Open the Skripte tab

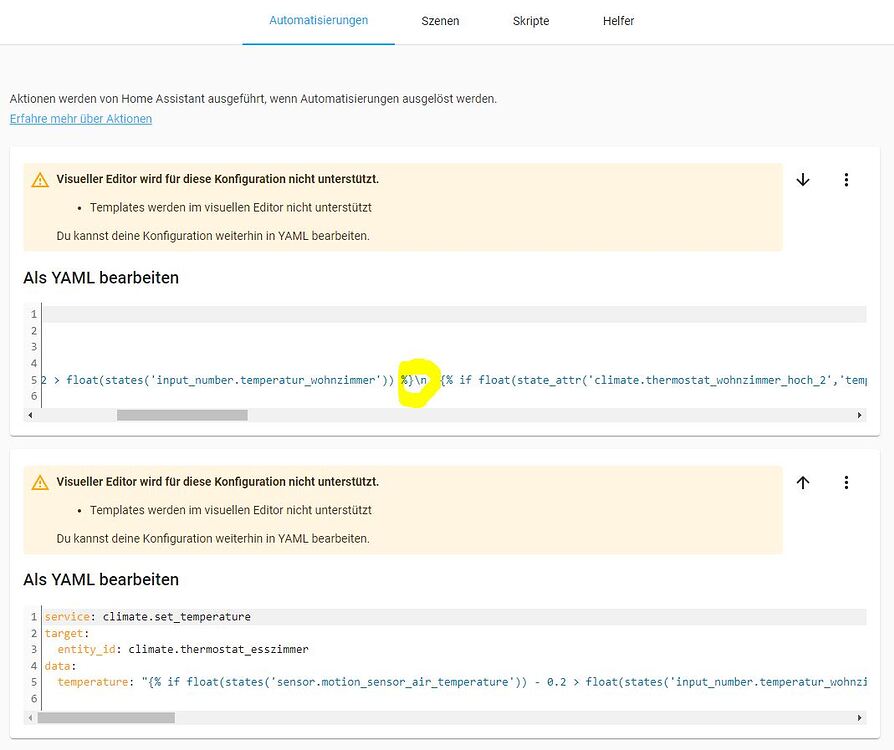pyautogui.click(x=531, y=20)
